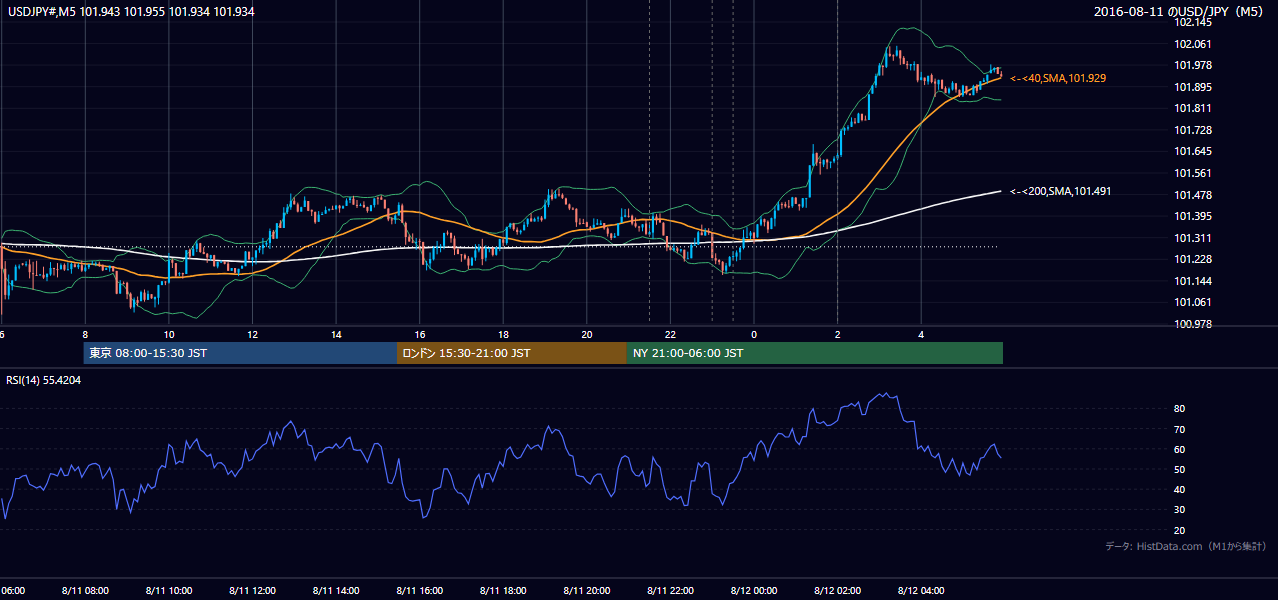Image resolution: width=1278 pixels, height=600 pixels.
Task: Click price axis label 101.478
Action: (1193, 195)
